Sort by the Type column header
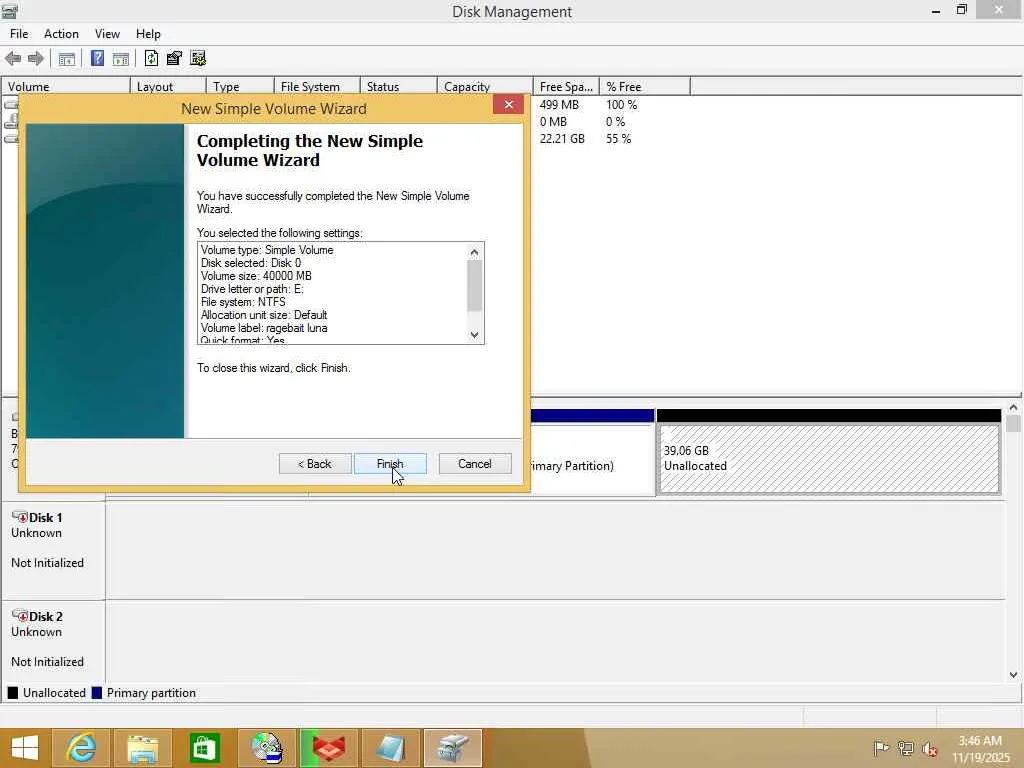 click(x=240, y=86)
